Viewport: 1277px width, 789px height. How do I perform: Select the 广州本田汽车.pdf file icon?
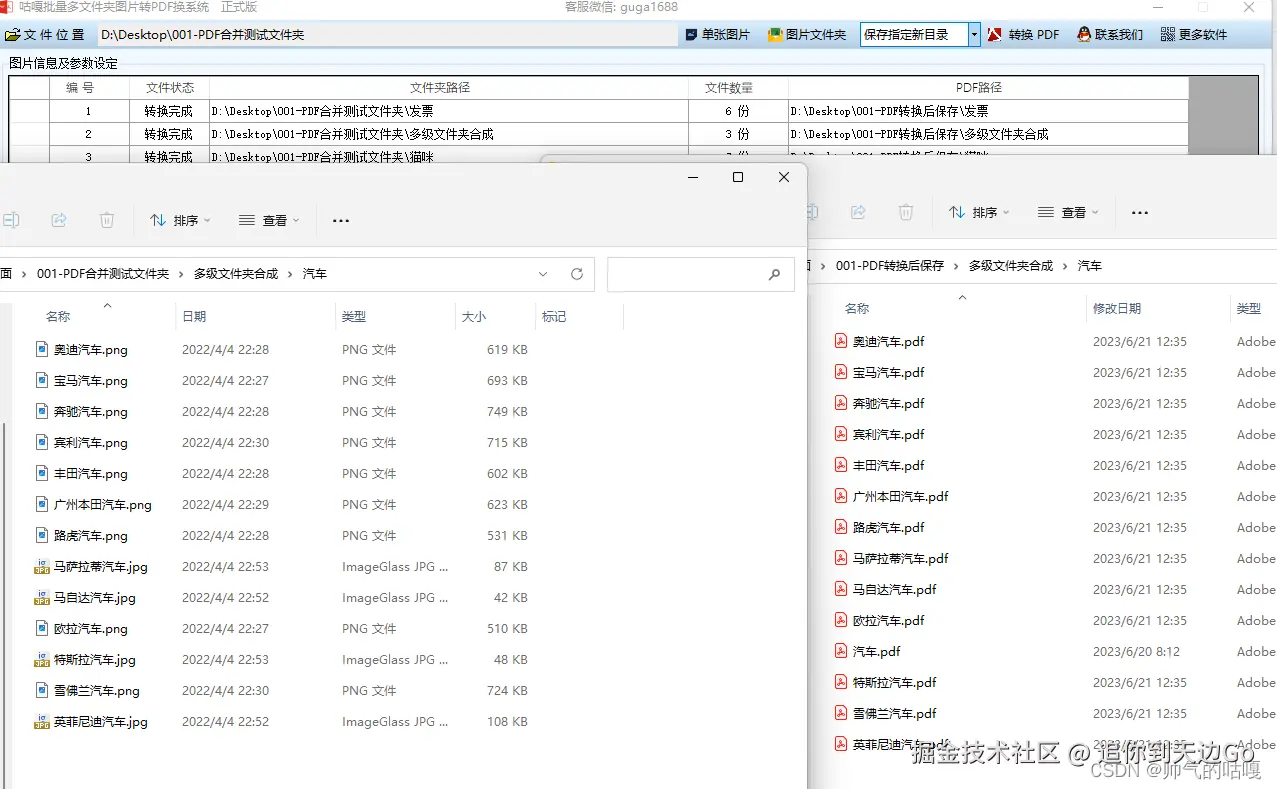[841, 496]
